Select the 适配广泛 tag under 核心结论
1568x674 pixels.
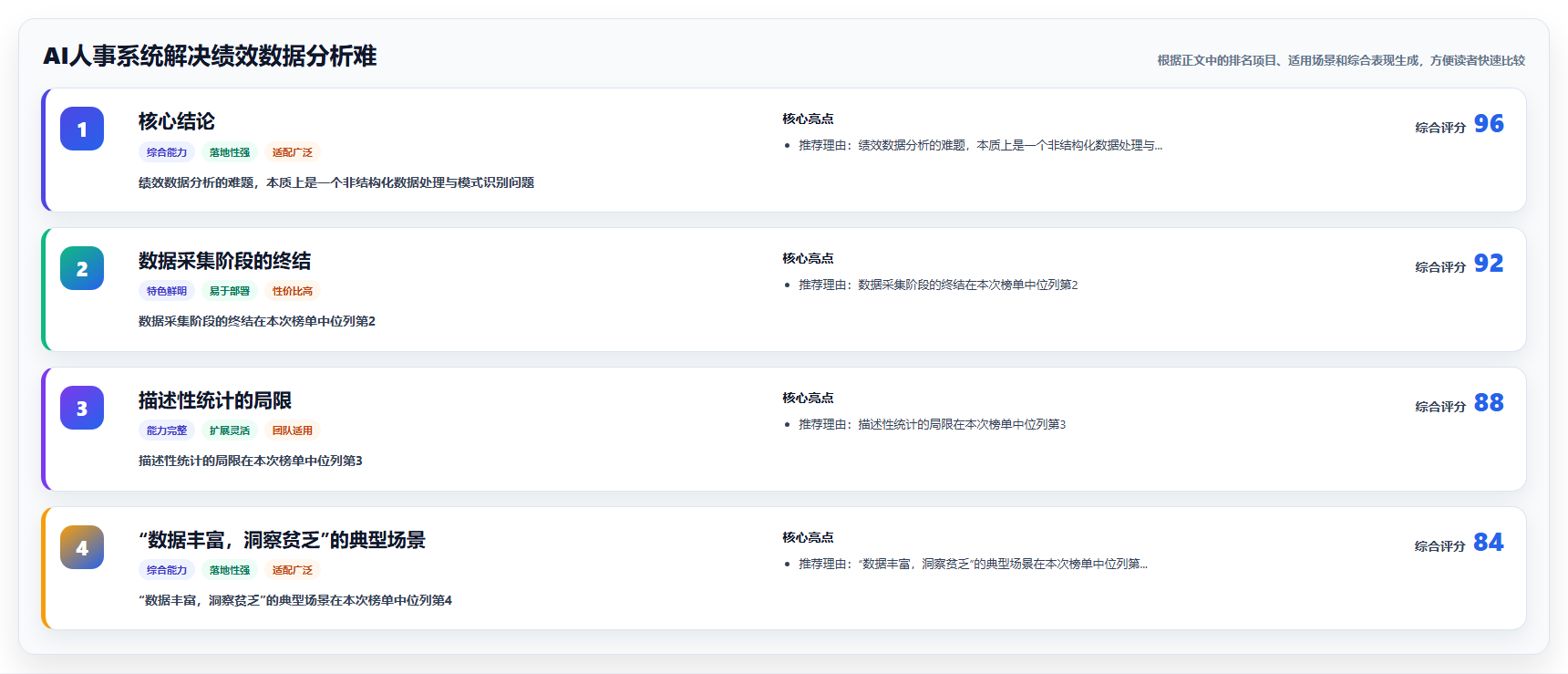click(293, 152)
